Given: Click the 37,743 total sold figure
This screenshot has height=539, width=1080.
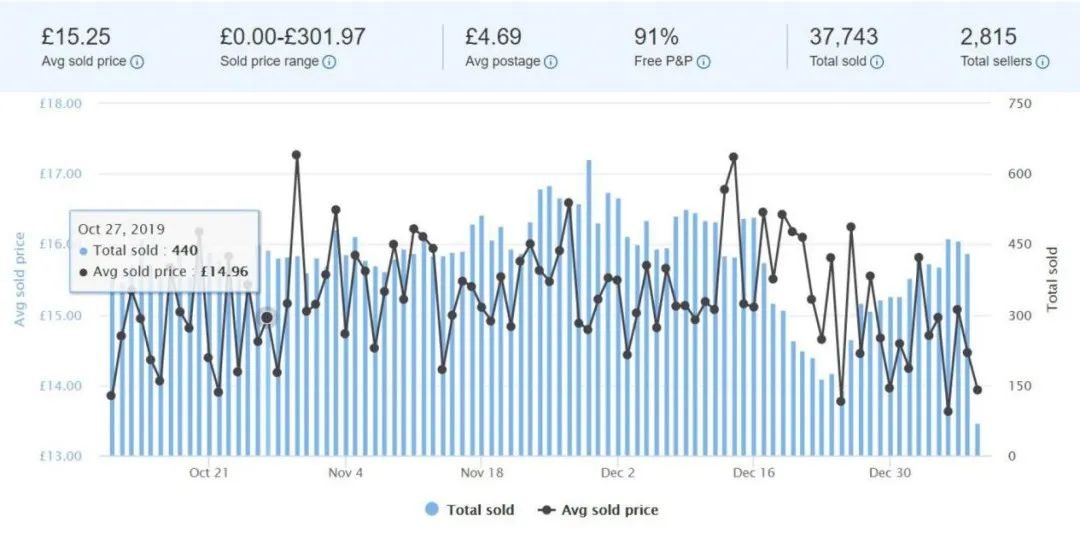Looking at the screenshot, I should (x=844, y=37).
